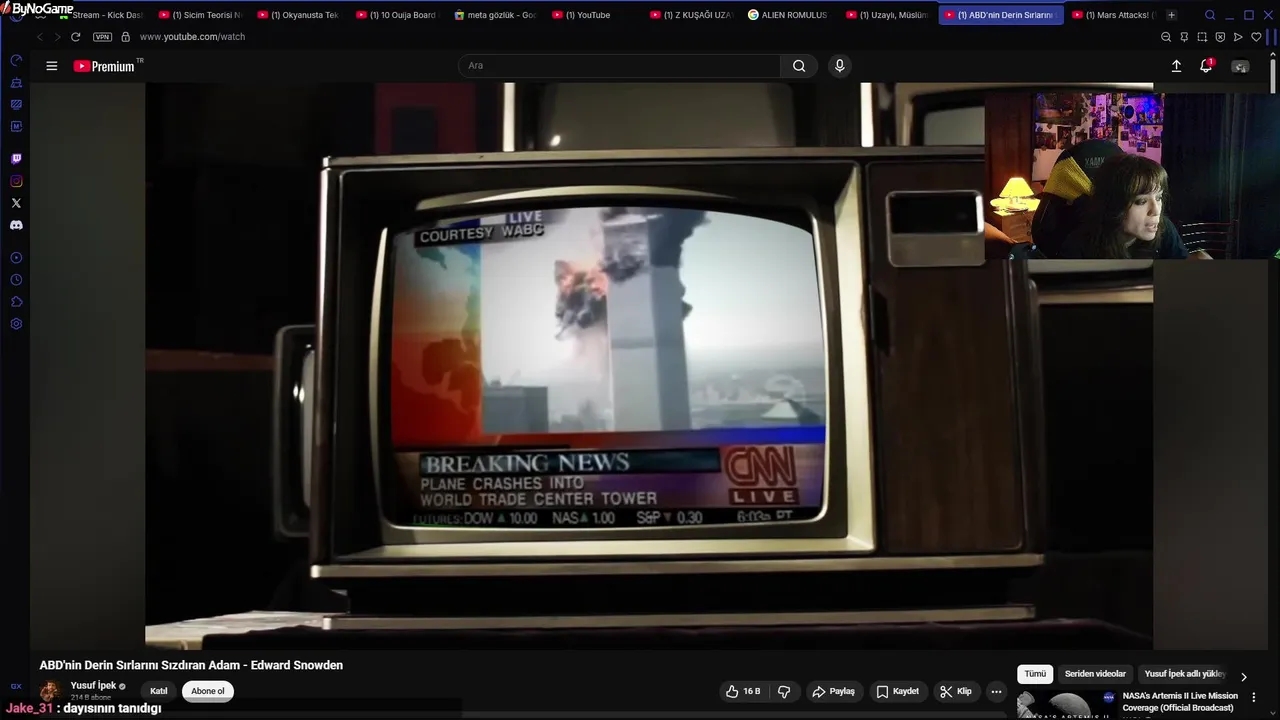Click the Katıl join button

click(x=159, y=691)
